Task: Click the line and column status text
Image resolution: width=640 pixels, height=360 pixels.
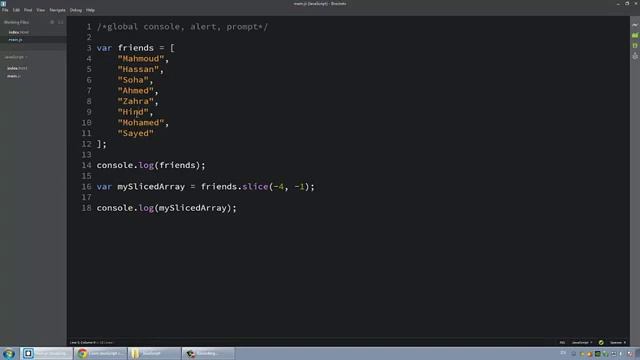Action: pyautogui.click(x=83, y=342)
